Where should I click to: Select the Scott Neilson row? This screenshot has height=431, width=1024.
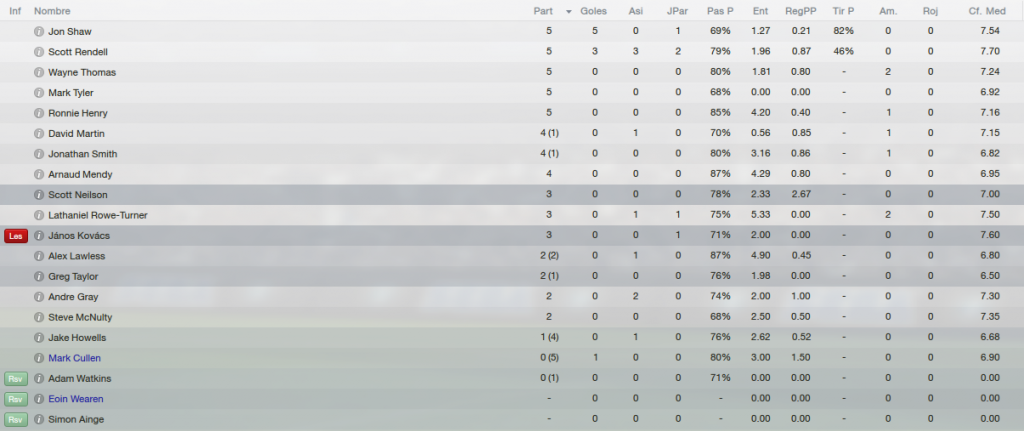point(512,195)
